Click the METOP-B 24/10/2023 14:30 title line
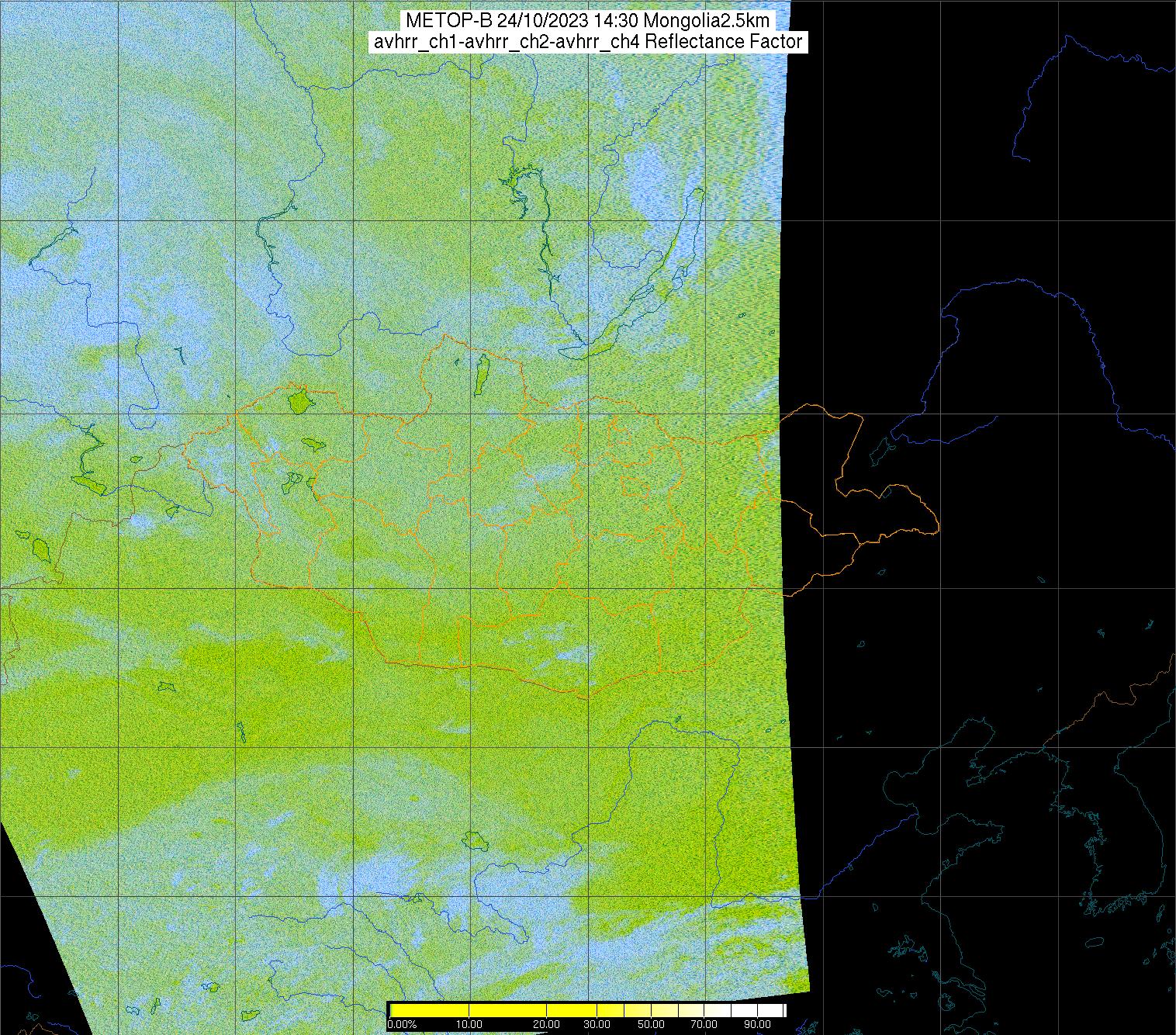1176x1035 pixels. (x=588, y=21)
